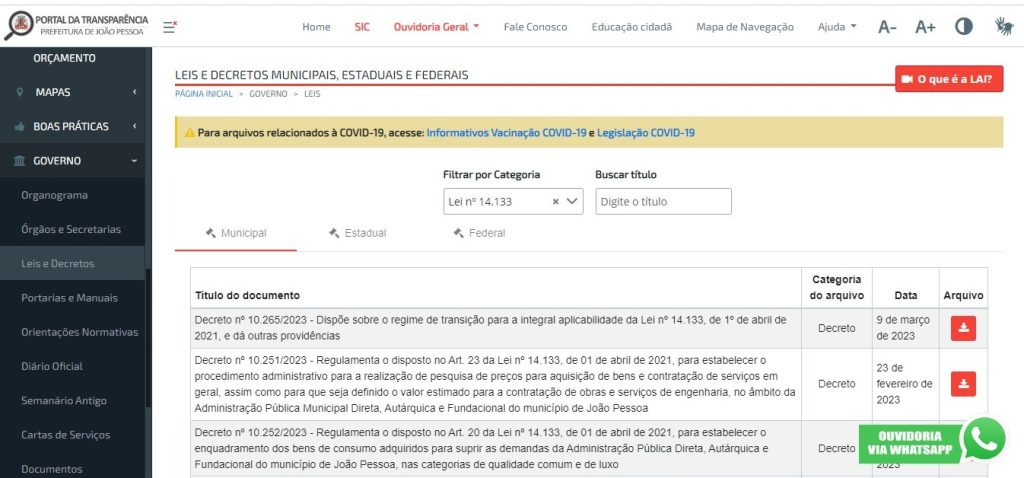Screen dimensions: 1024x478
Task: Open Mapa de Navegação page
Action: [x=745, y=27]
